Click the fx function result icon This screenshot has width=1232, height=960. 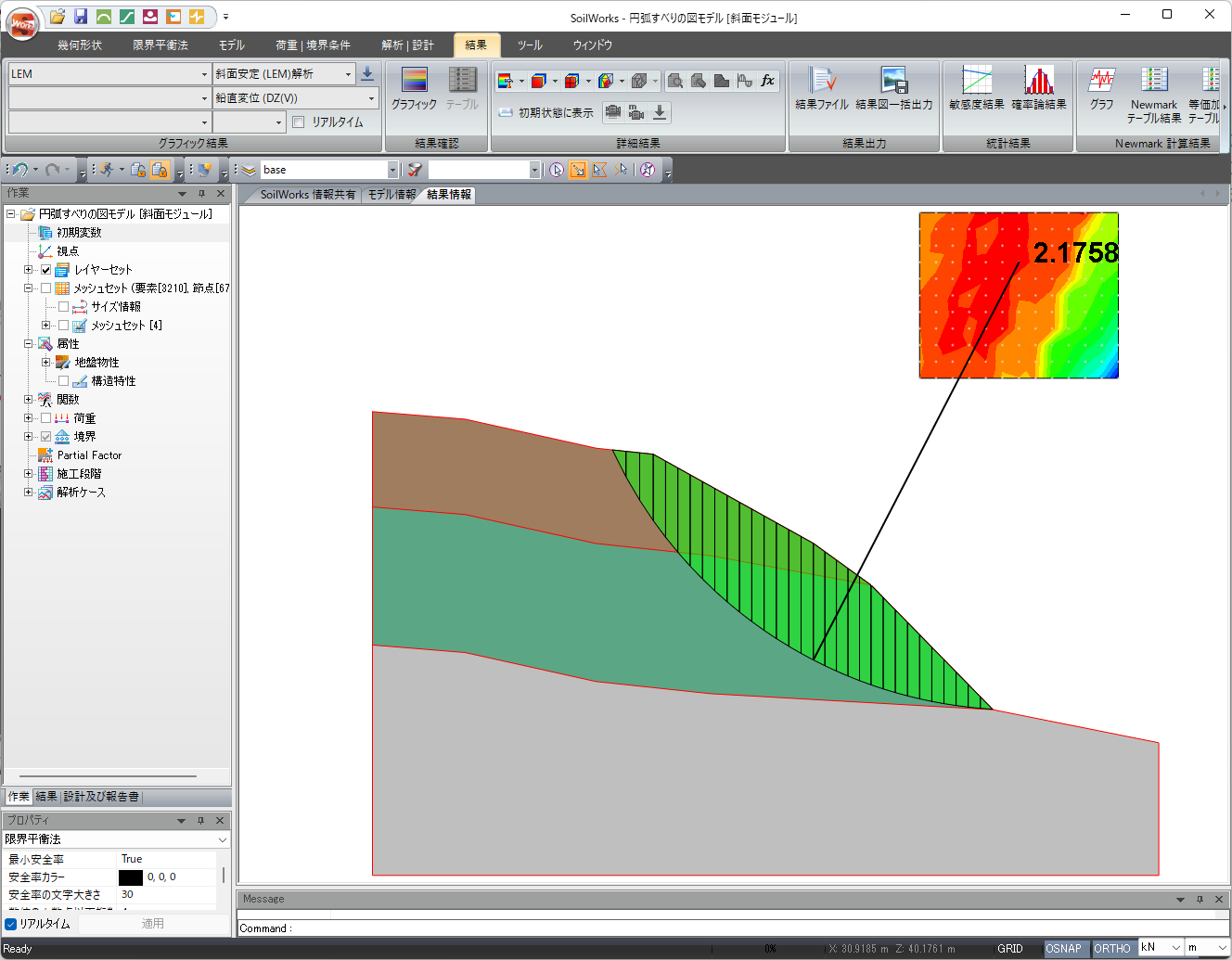(768, 81)
